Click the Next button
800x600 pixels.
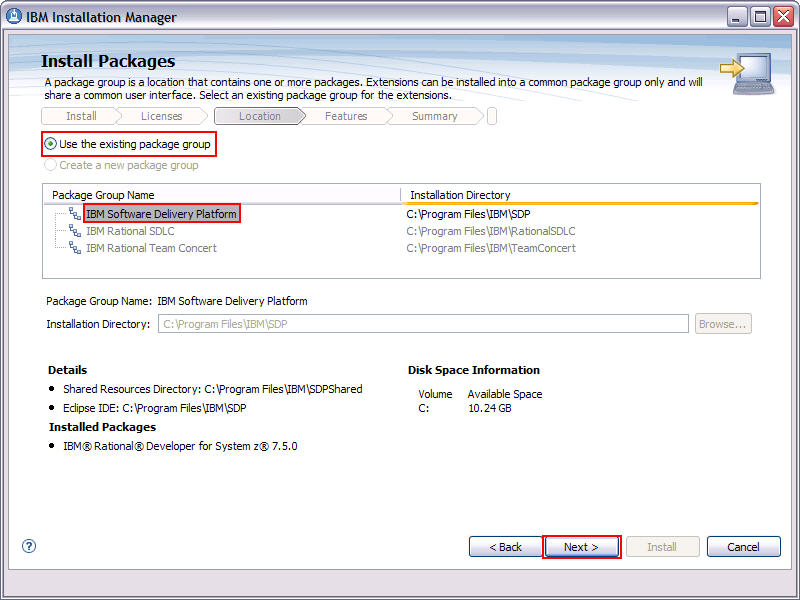[582, 546]
